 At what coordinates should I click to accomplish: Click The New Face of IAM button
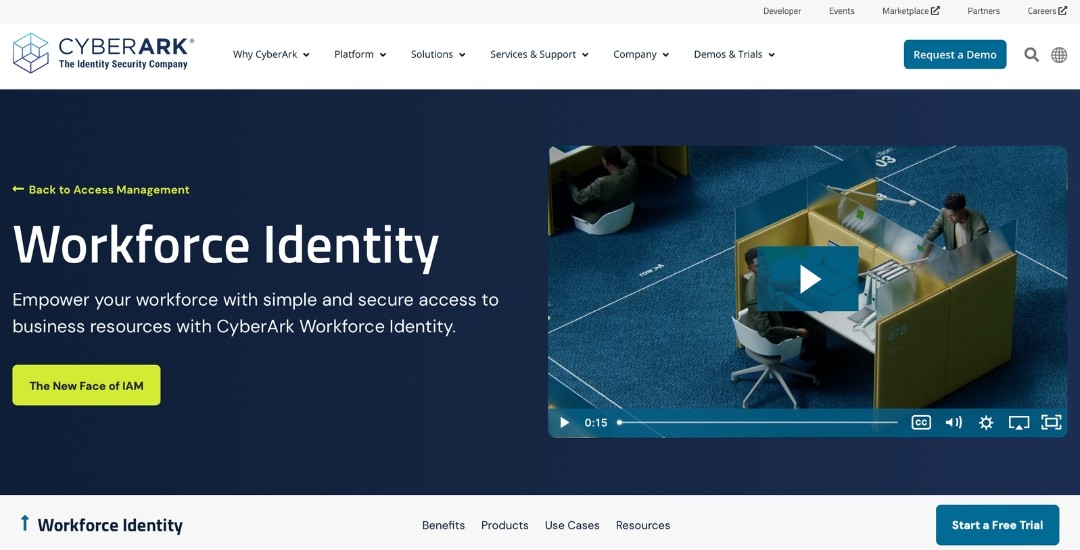coord(86,385)
